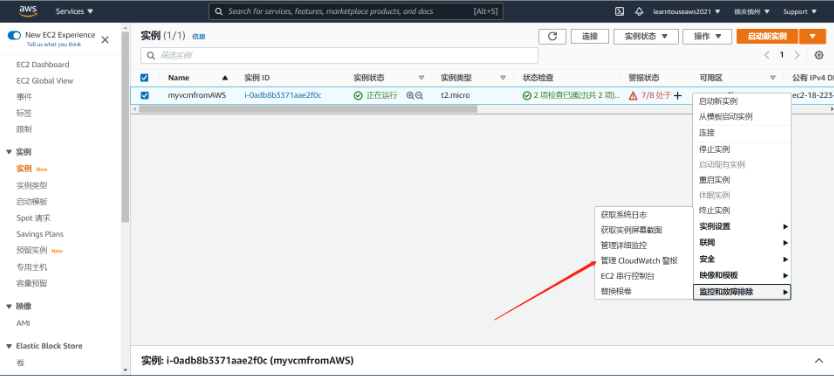
Task: Zoom out icon beside running status
Action: tap(419, 96)
